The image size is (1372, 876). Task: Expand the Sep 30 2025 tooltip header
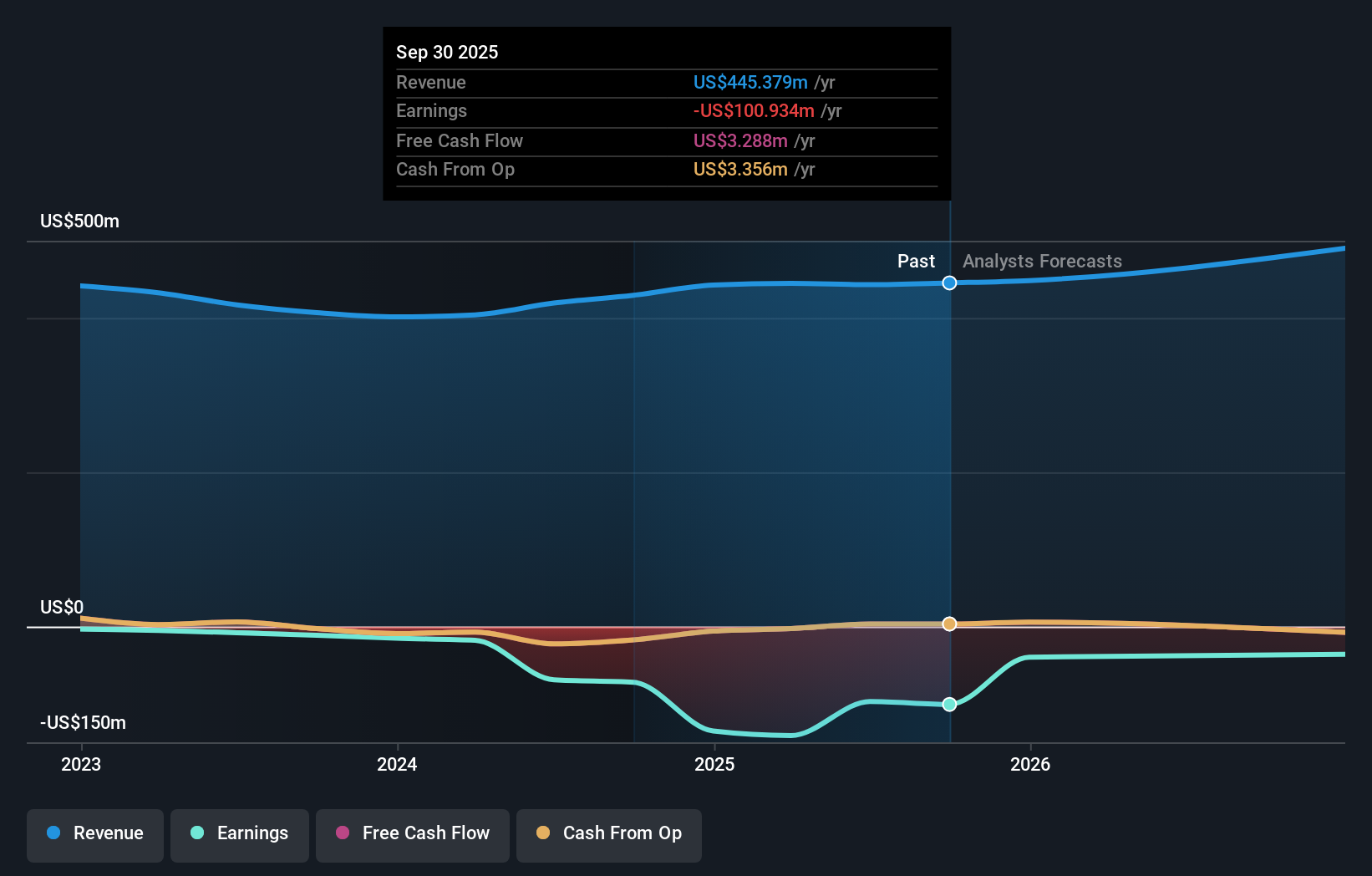pyautogui.click(x=447, y=52)
